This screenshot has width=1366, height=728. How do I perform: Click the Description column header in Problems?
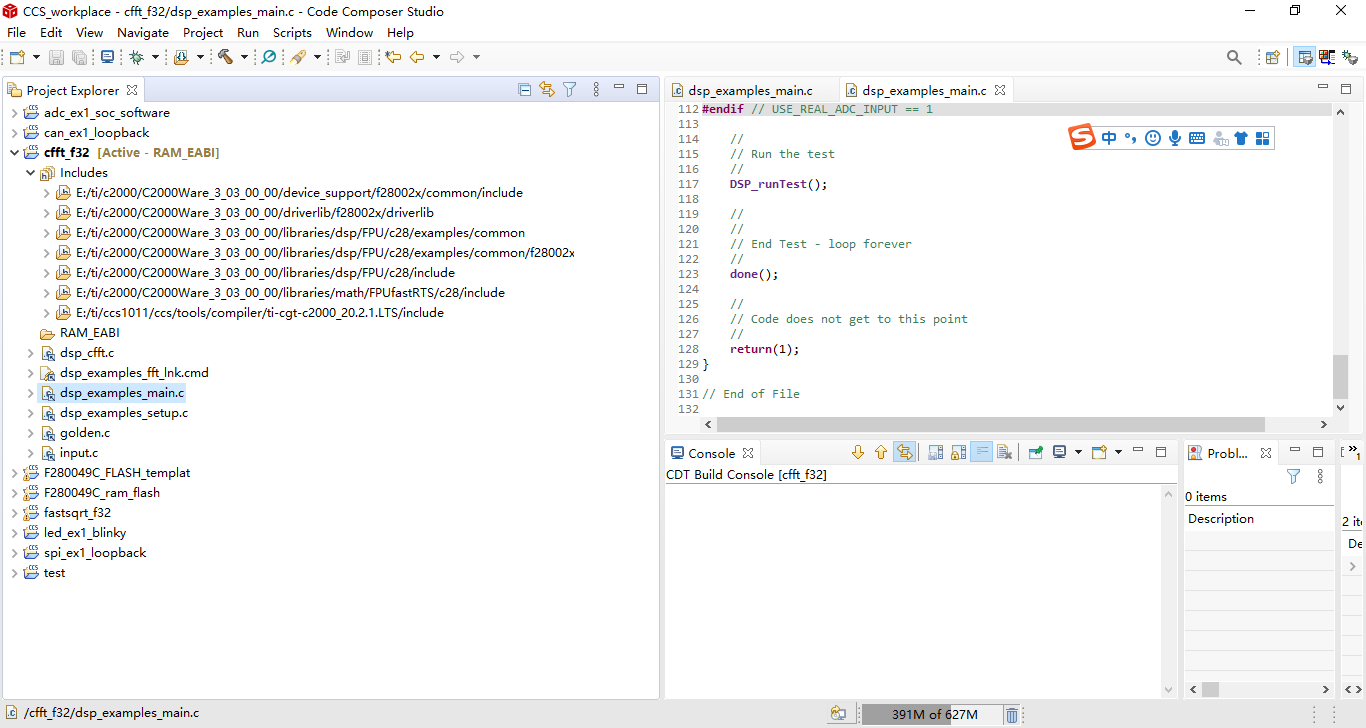(1260, 519)
